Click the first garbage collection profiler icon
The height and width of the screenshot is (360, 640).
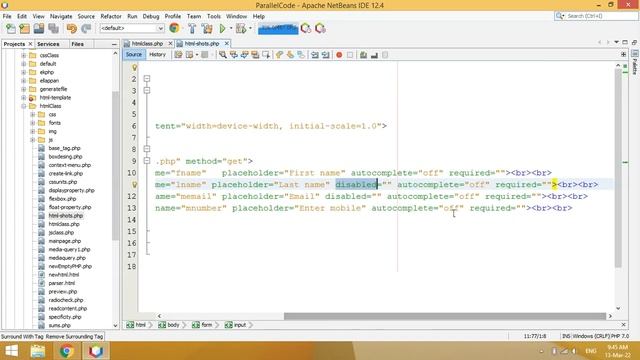pos(306,29)
